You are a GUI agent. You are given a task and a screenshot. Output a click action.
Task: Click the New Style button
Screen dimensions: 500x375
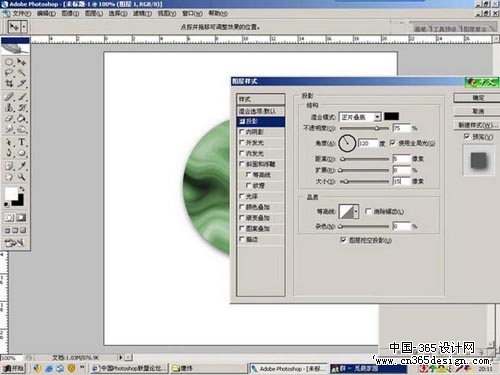478,125
